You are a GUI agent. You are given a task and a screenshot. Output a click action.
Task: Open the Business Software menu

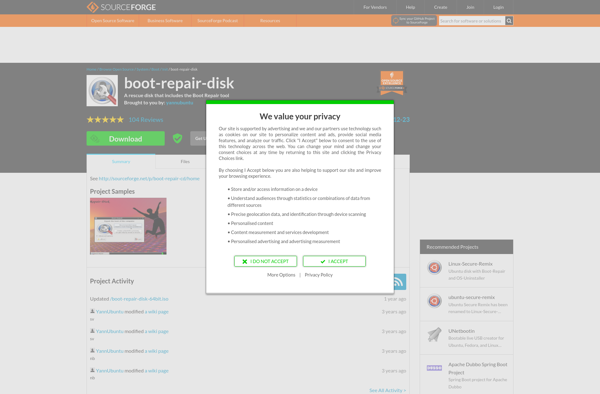point(165,21)
